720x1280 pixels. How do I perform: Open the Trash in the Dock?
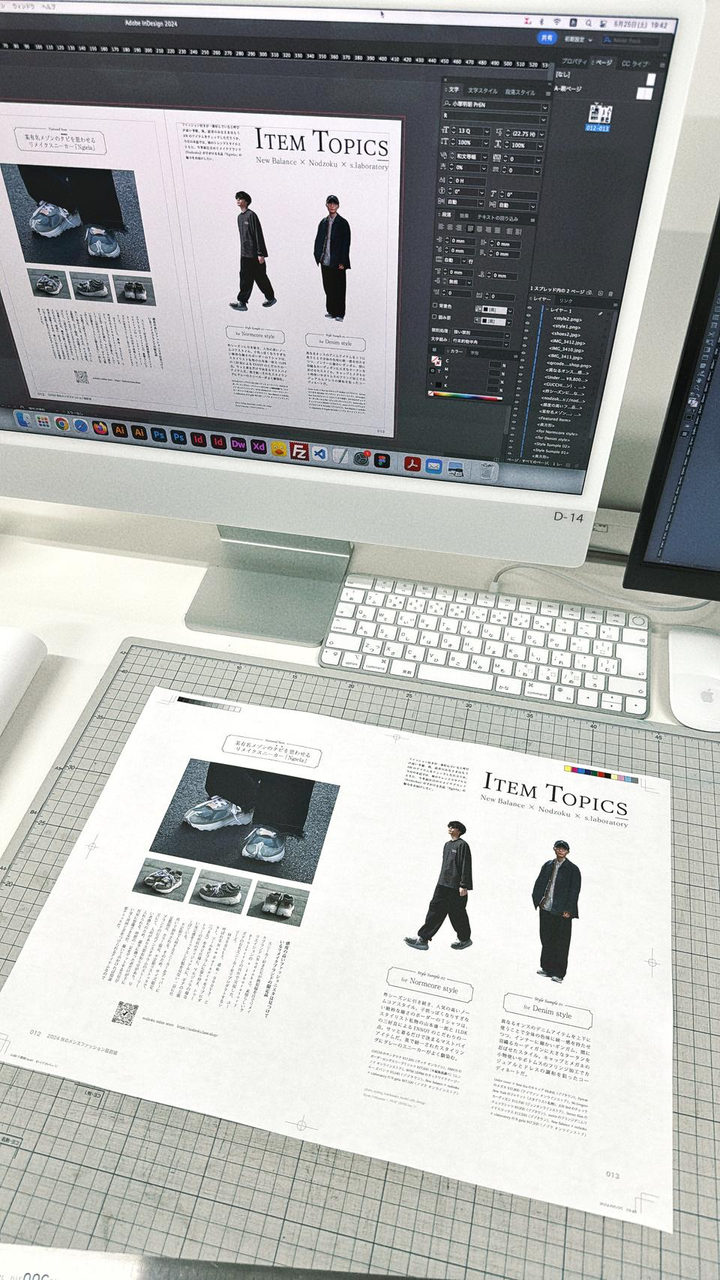[x=487, y=472]
